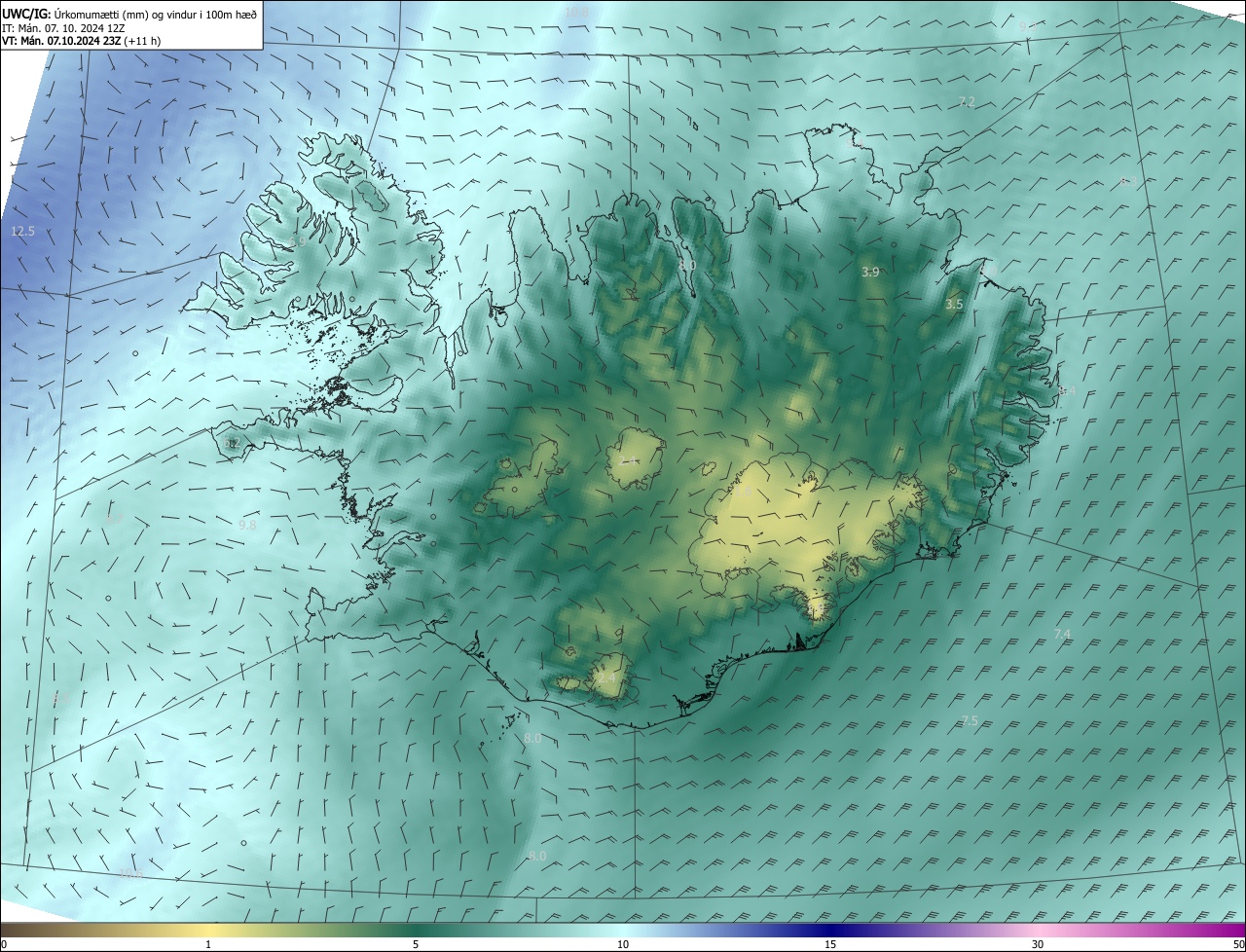The width and height of the screenshot is (1246, 952).
Task: Click the 0 tick on the colour scale
Action: (4, 944)
